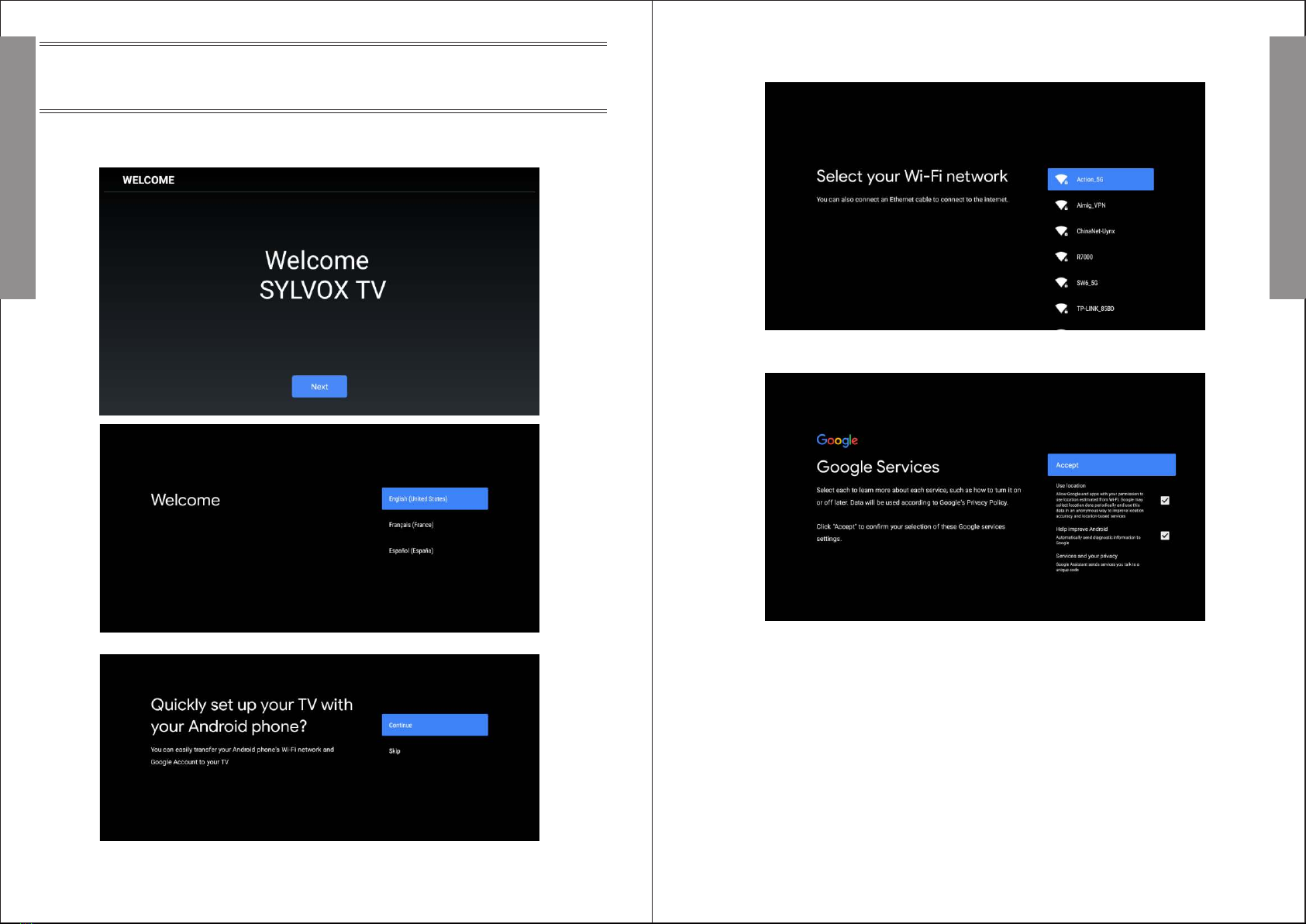Viewport: 1306px width, 924px height.
Task: Click the locked Wi-Fi icon for R7000
Action: point(1061,257)
